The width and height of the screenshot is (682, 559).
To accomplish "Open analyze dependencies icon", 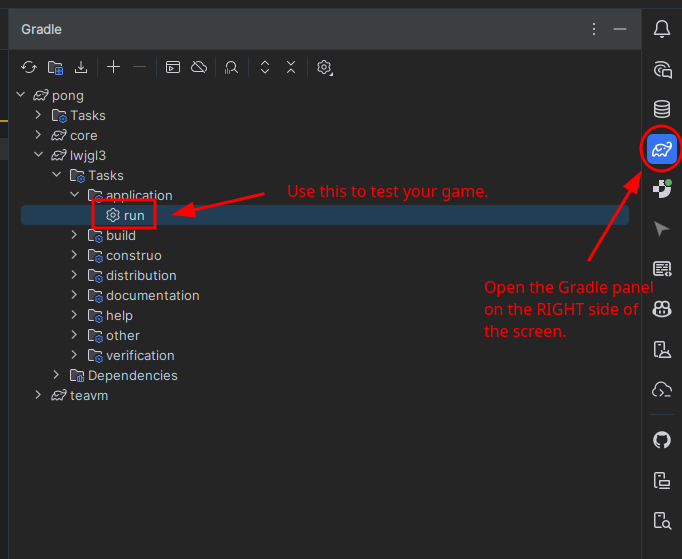I will (231, 67).
